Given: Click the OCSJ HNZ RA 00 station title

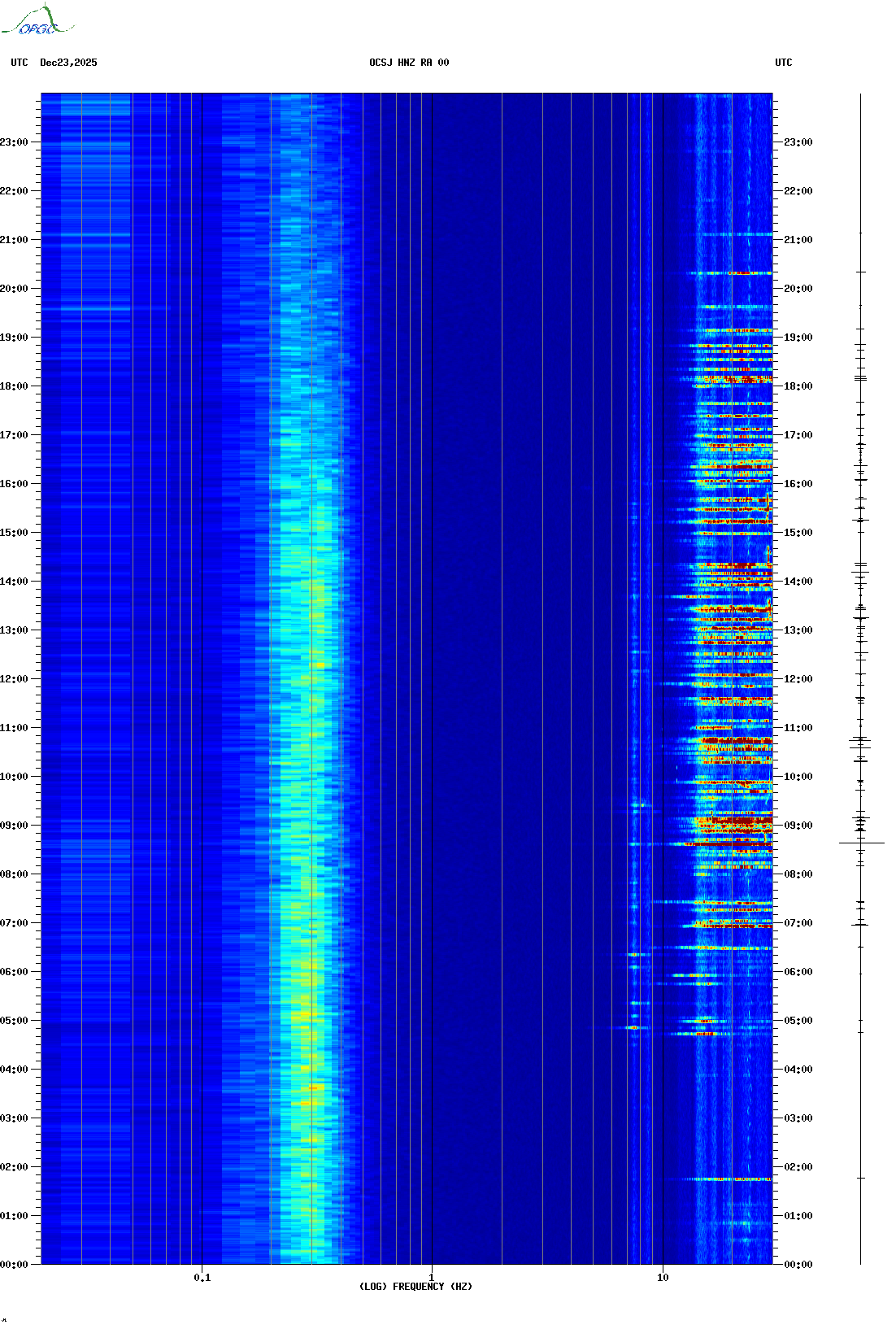Looking at the screenshot, I should coord(409,63).
